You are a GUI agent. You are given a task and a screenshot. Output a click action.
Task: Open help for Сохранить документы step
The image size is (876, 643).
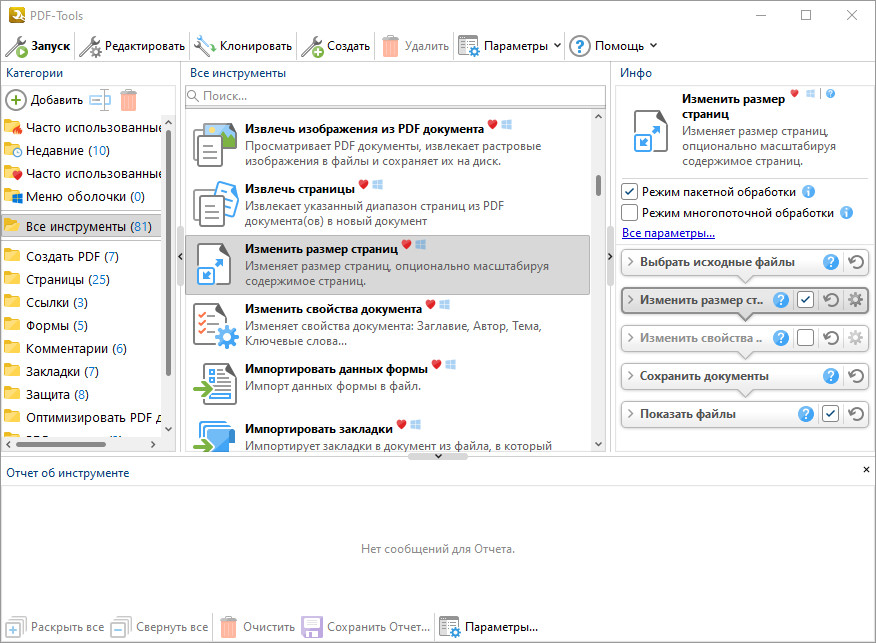831,376
